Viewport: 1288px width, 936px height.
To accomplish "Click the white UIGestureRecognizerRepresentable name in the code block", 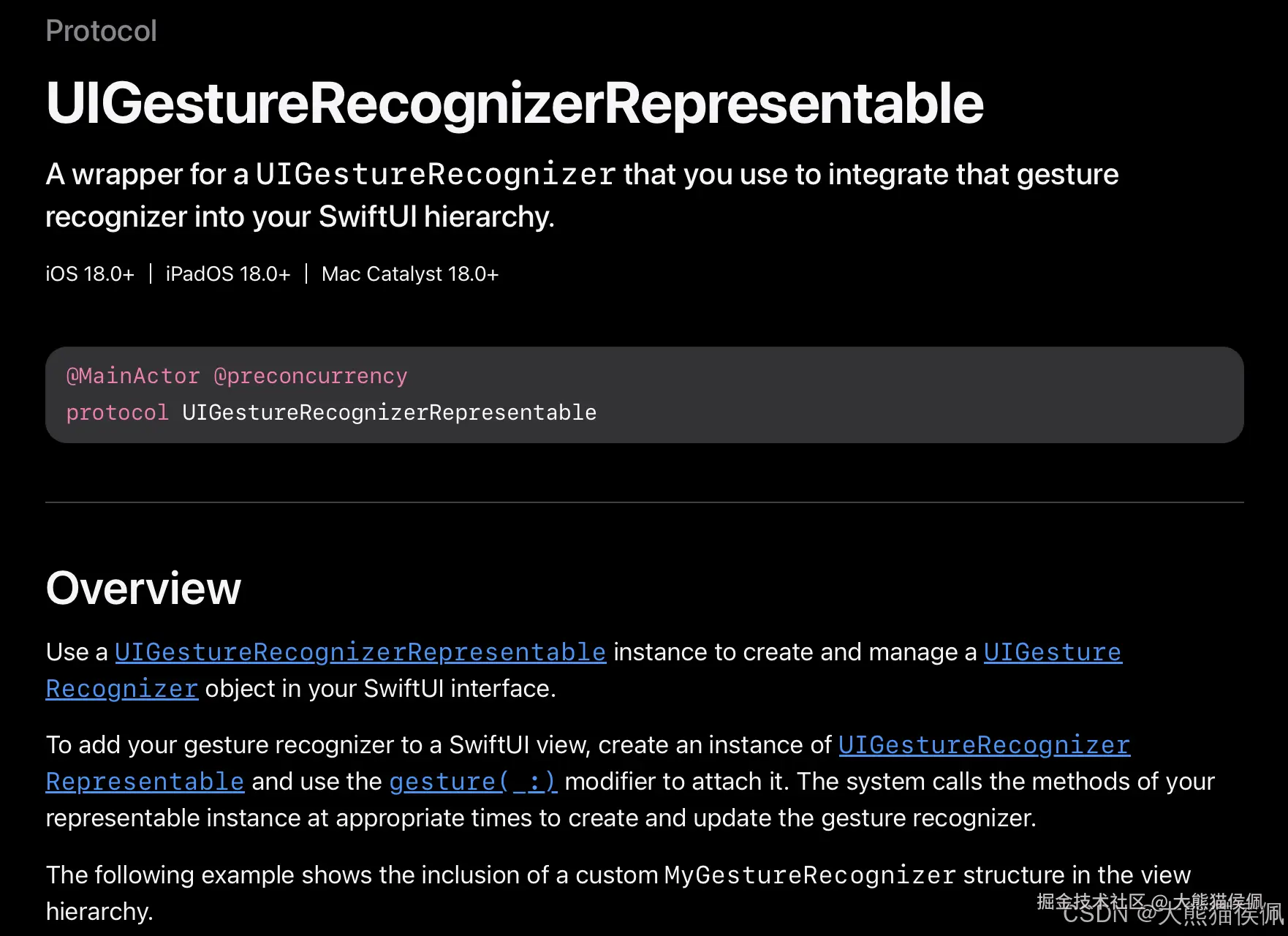I will point(389,412).
